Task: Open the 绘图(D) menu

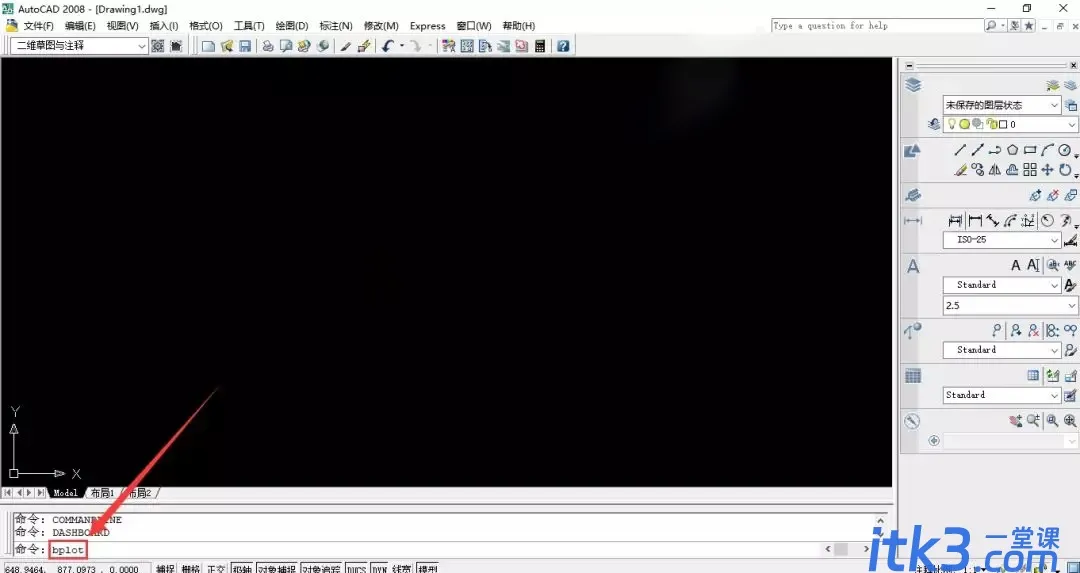Action: click(292, 25)
